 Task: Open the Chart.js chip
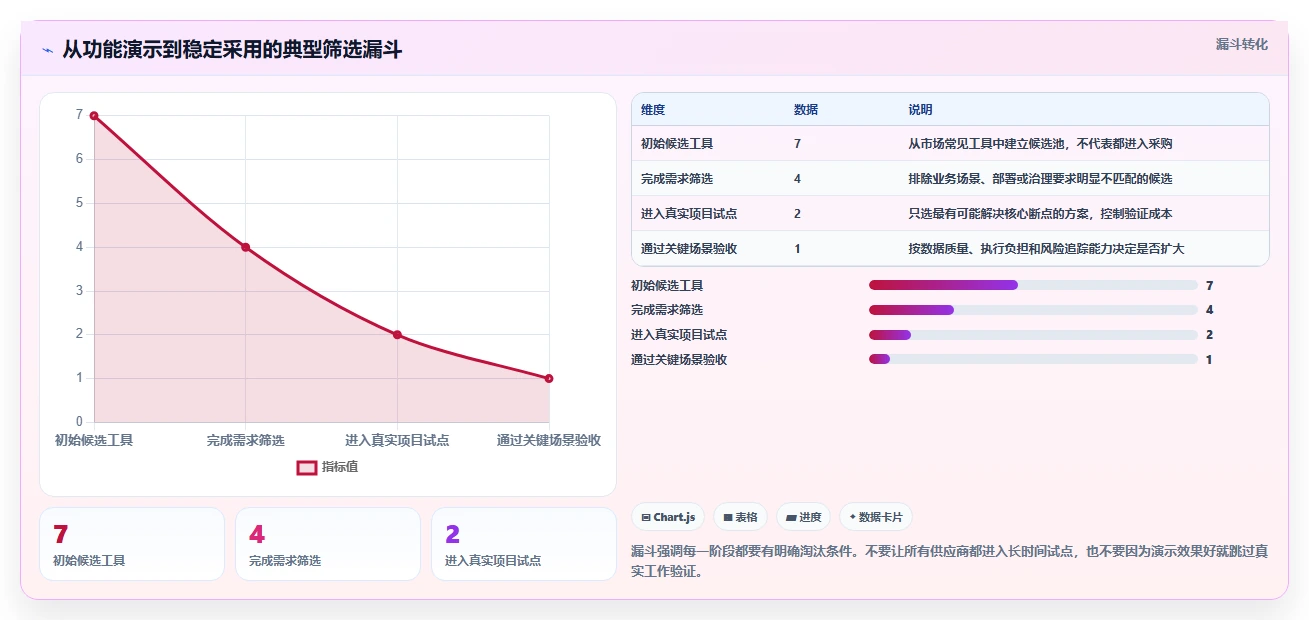pyautogui.click(x=668, y=517)
